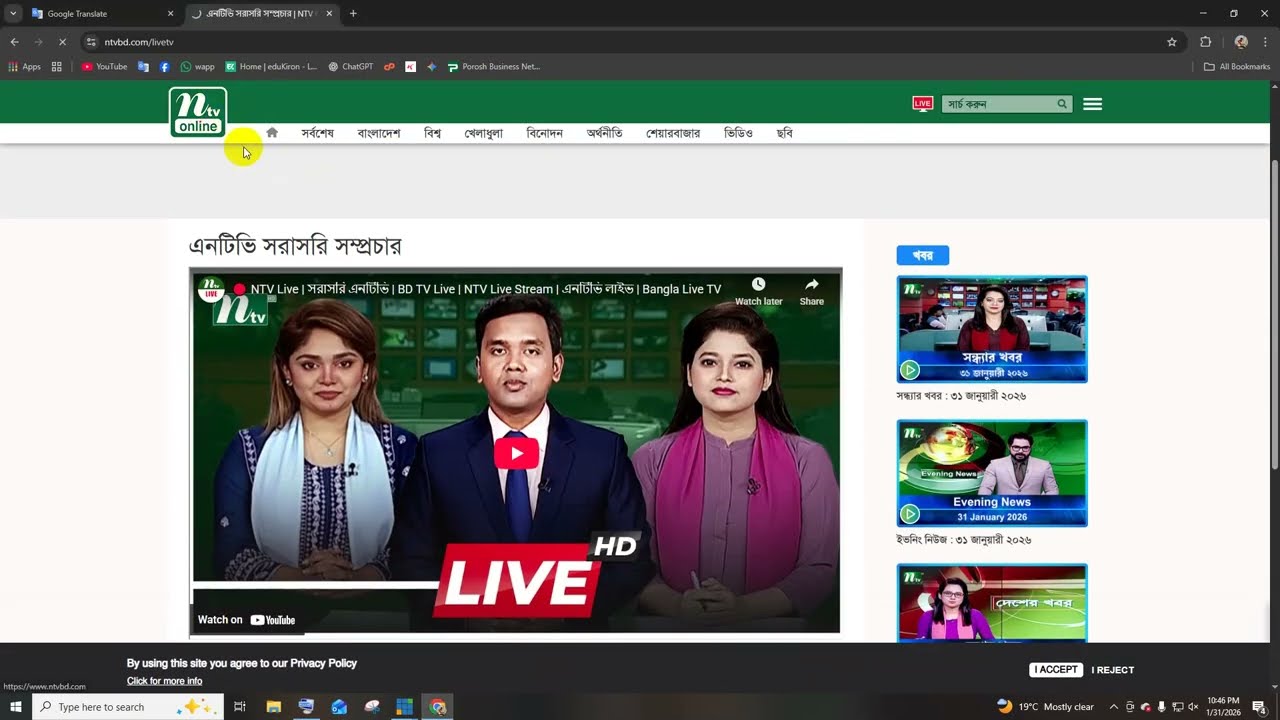Play the NTV Live YouTube video

coord(516,453)
